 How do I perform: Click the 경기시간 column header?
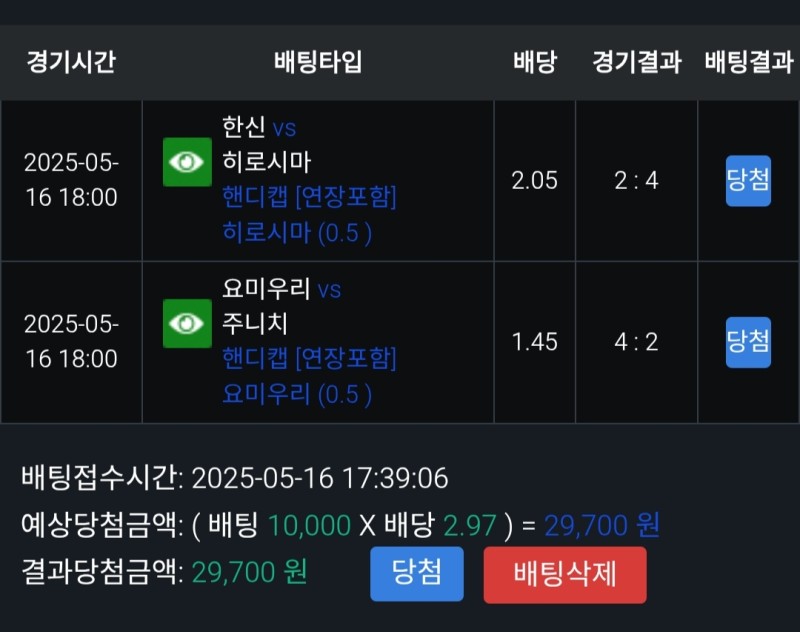click(x=71, y=62)
